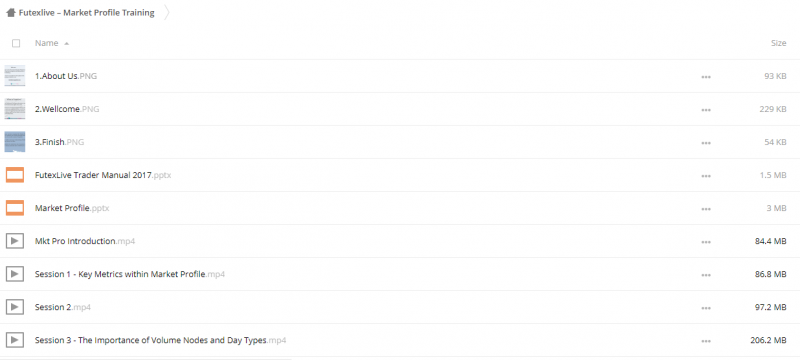
Task: Click the play icon for Session 1 Key Metrics
Action: [x=15, y=274]
